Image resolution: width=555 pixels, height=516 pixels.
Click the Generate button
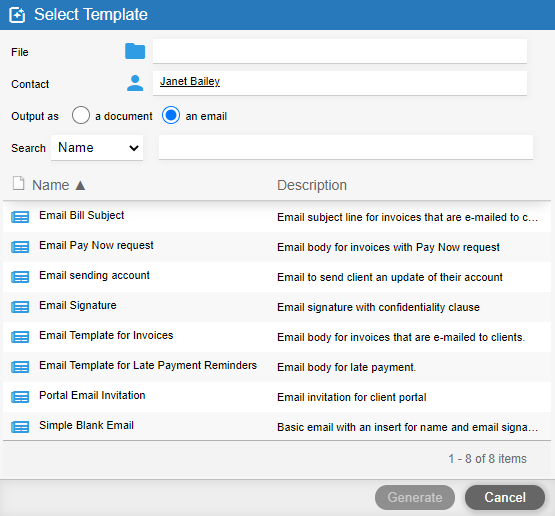click(415, 497)
